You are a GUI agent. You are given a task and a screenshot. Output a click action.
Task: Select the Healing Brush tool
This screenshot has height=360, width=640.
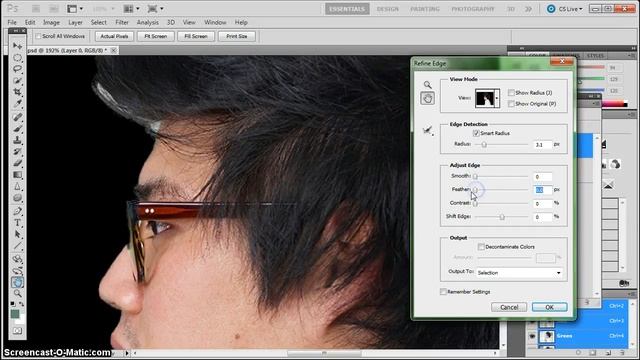[17, 117]
